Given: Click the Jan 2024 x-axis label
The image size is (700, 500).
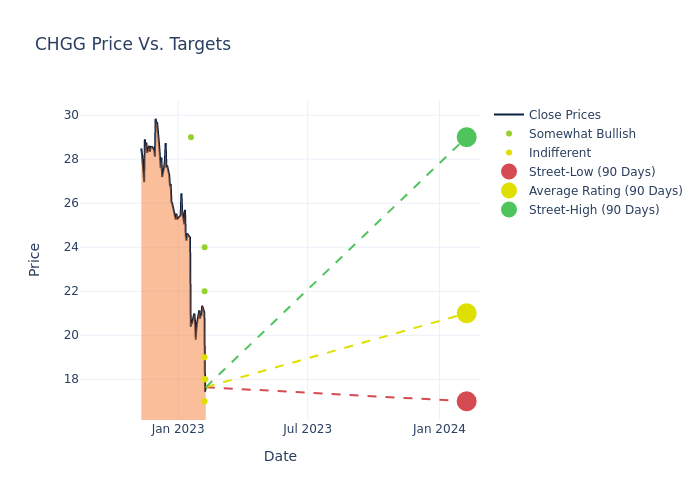Looking at the screenshot, I should pos(439,429).
